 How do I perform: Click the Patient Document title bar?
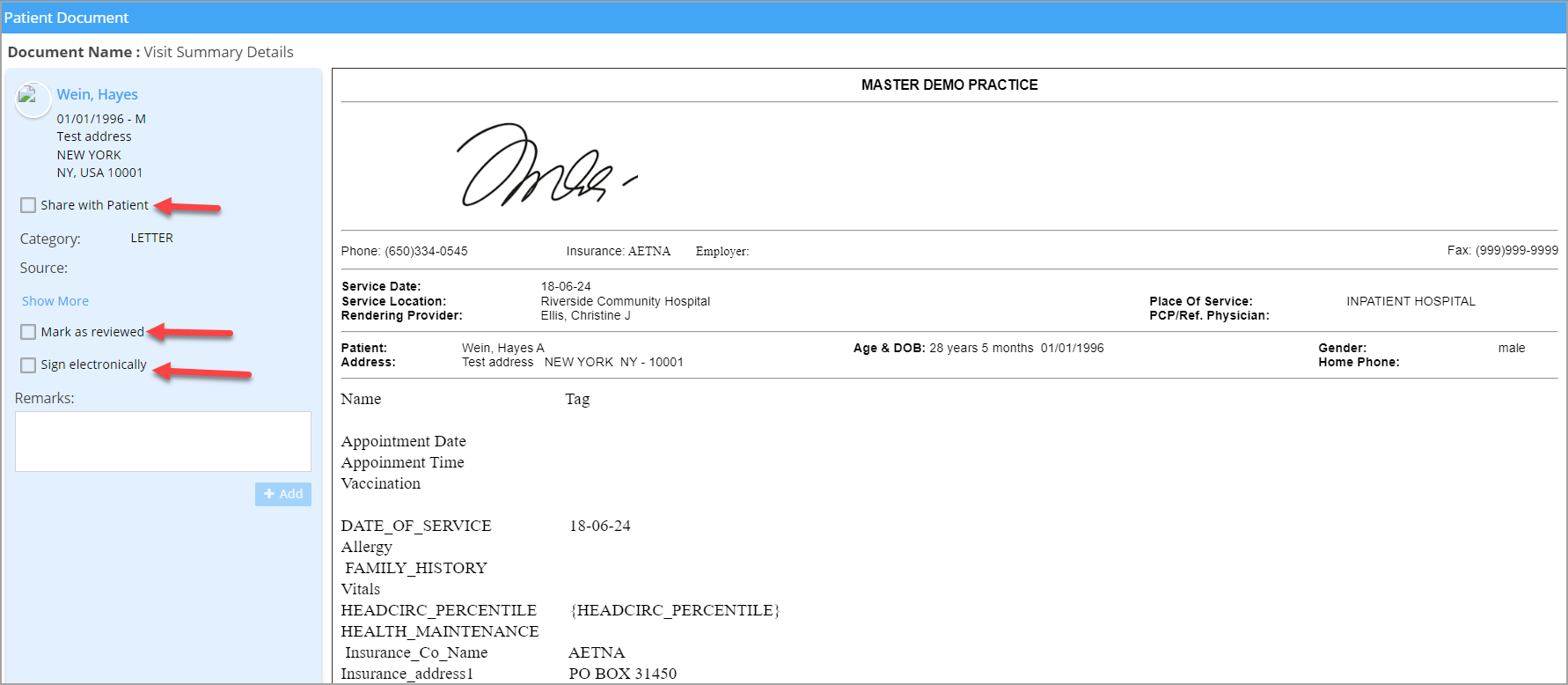(x=67, y=18)
